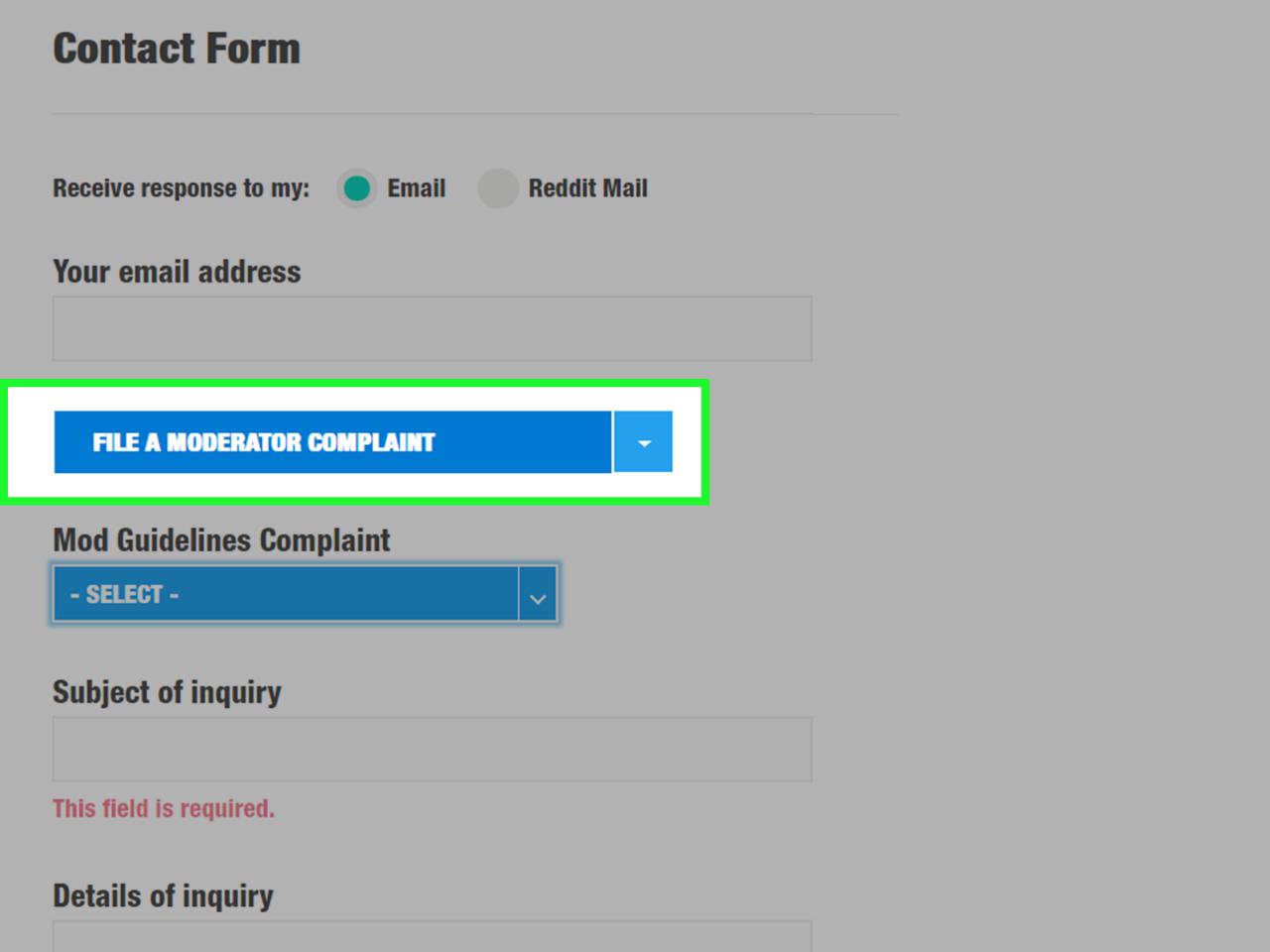Click the "Contact Form" heading

coord(177,49)
